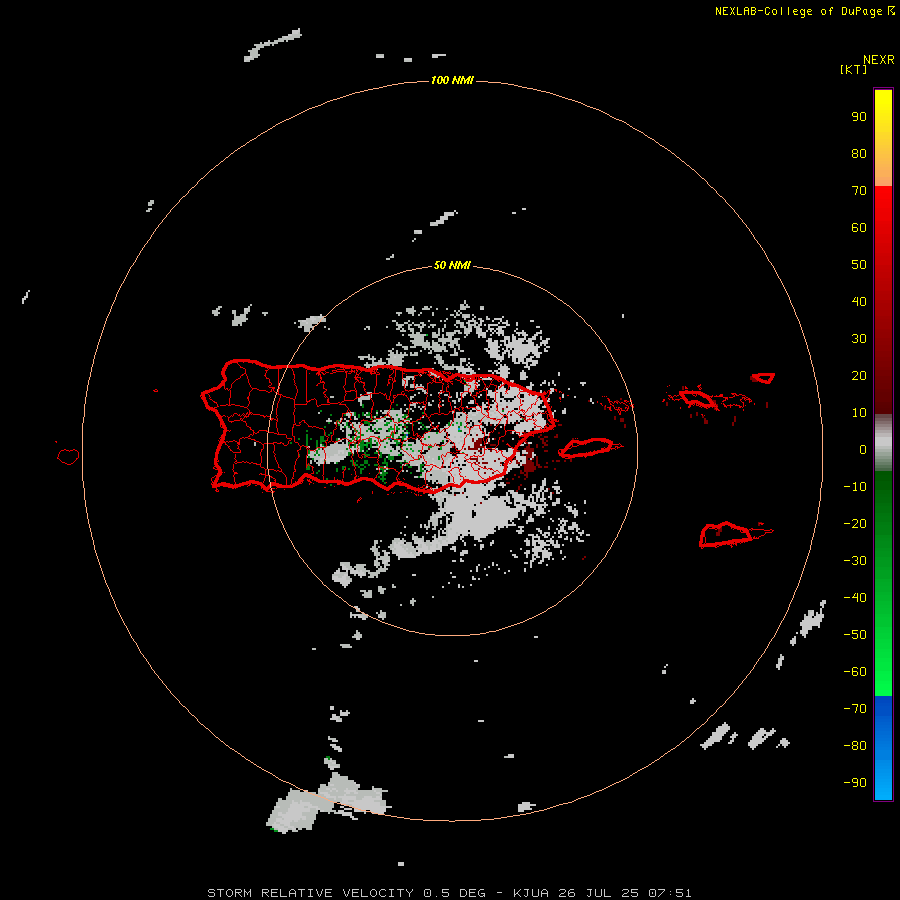Click the -40 value on velocity scale

[855, 598]
